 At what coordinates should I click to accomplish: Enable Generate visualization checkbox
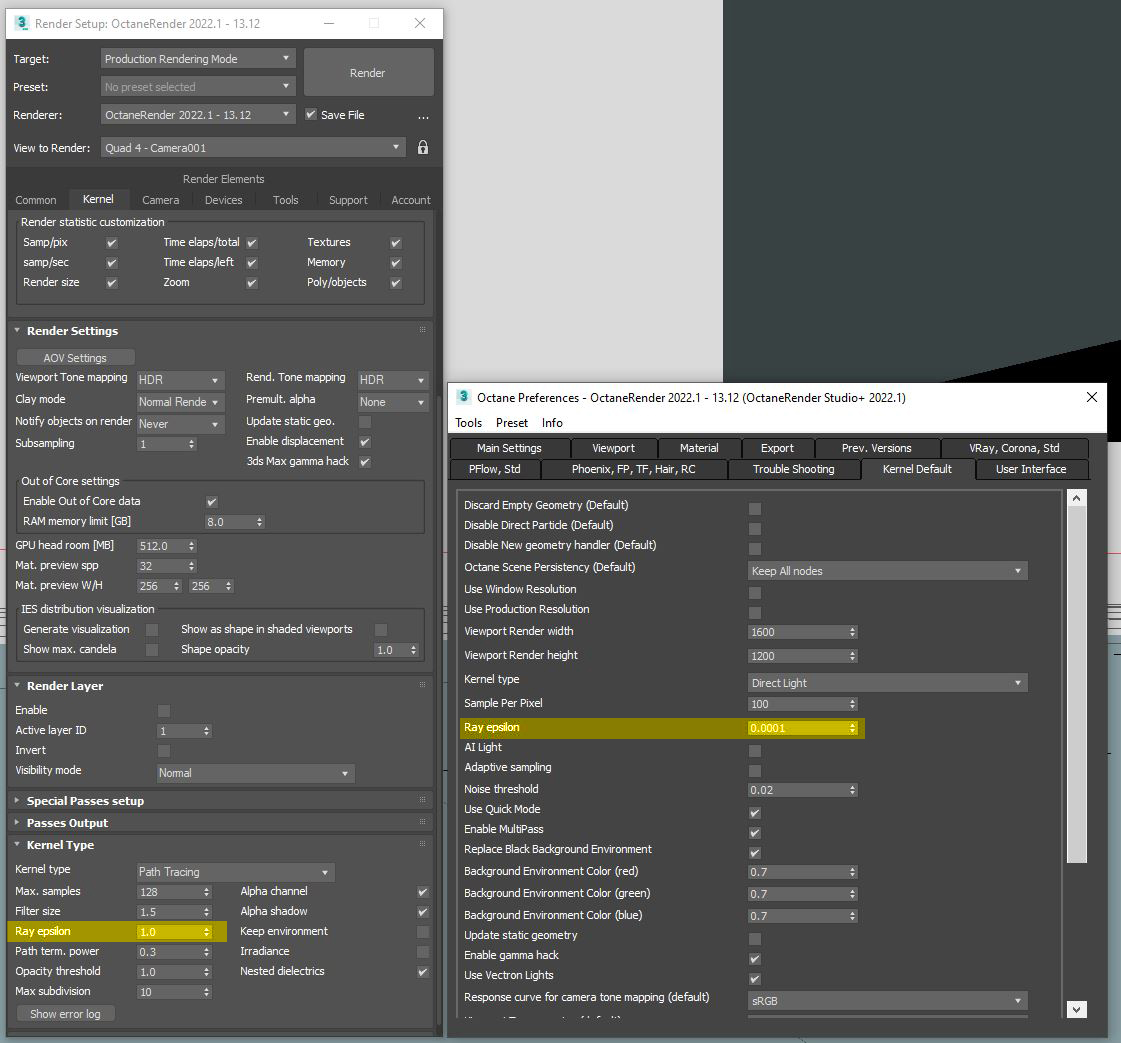(152, 630)
